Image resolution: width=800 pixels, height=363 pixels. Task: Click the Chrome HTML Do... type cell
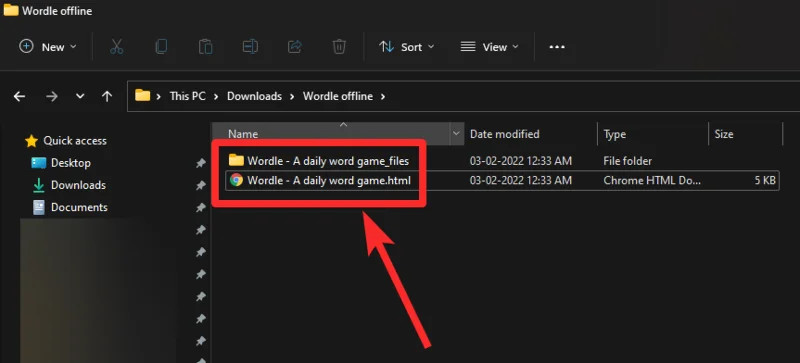[653, 180]
